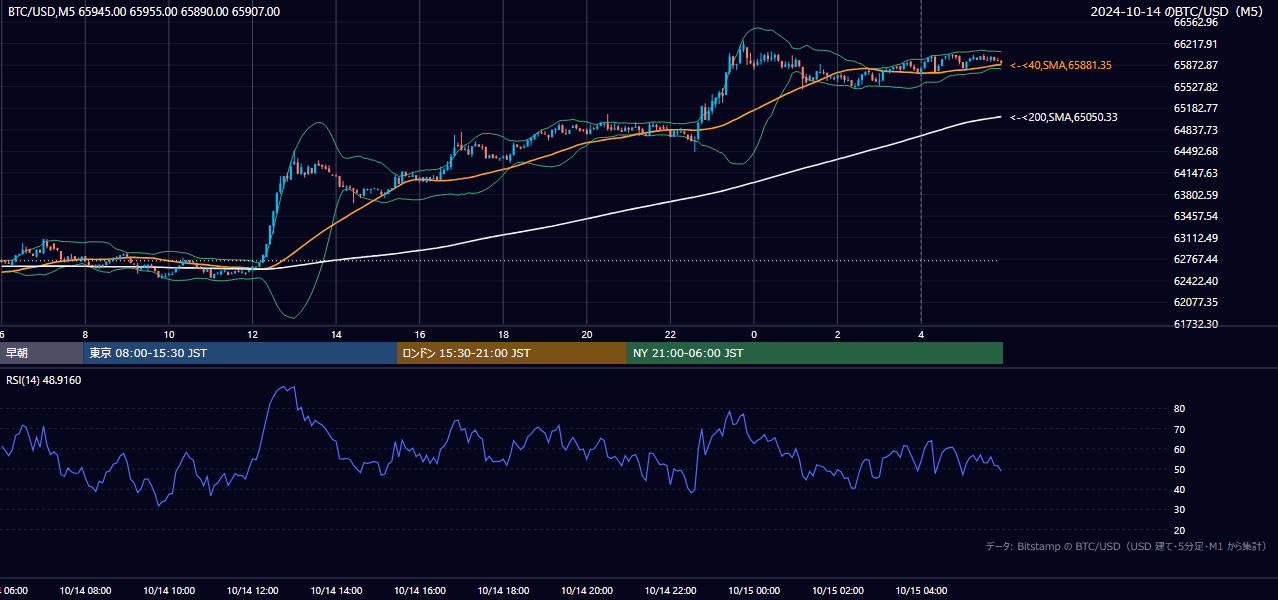
Task: Click hour tick 18 under price chart
Action: tap(504, 335)
